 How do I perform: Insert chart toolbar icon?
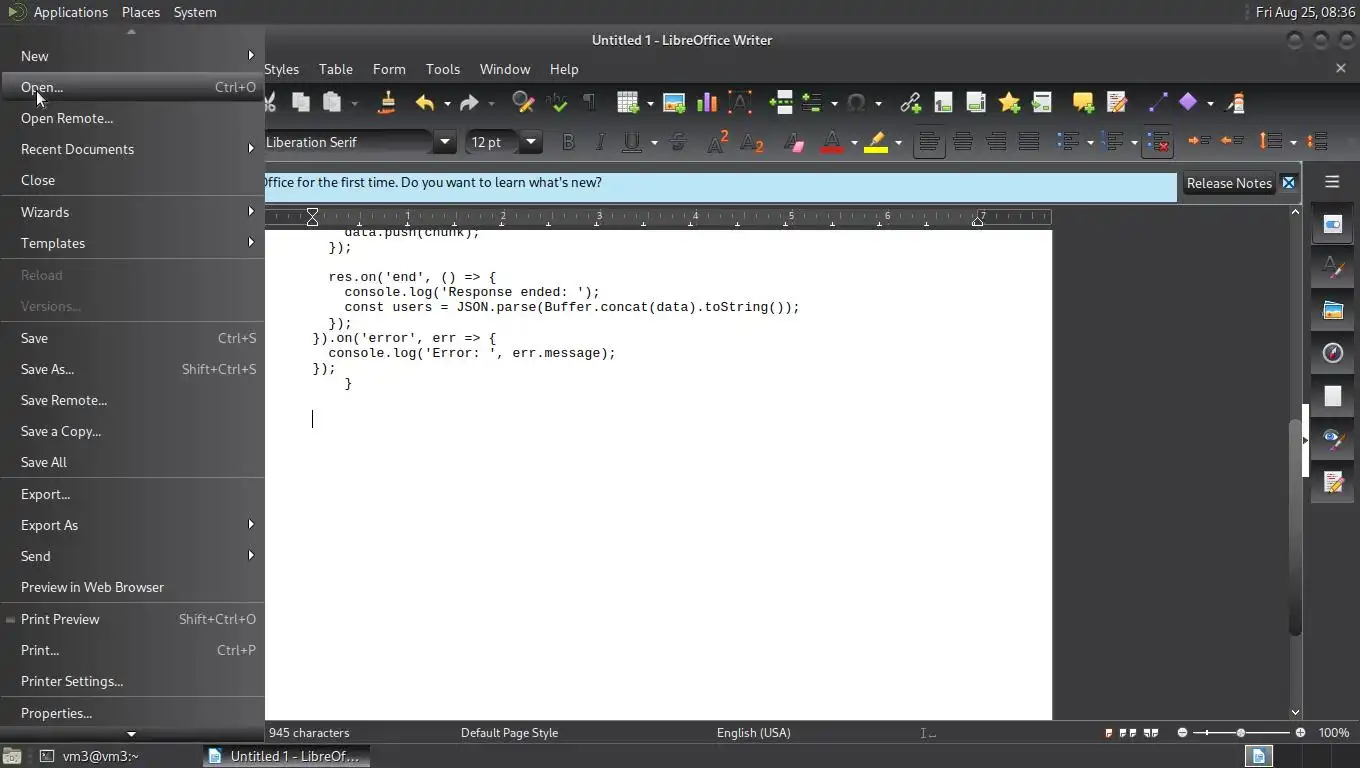coord(707,102)
